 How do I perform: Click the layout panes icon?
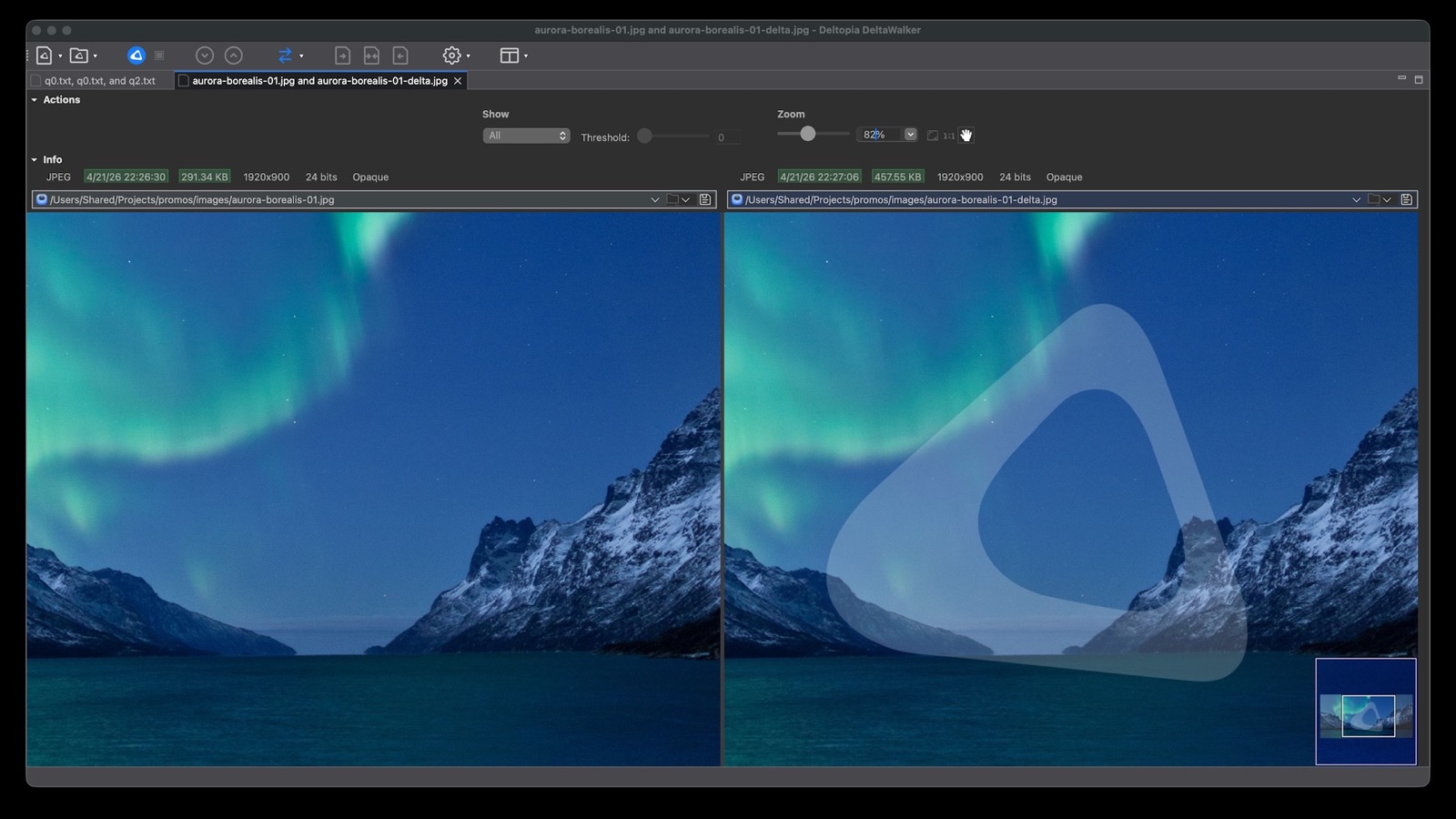tap(510, 56)
